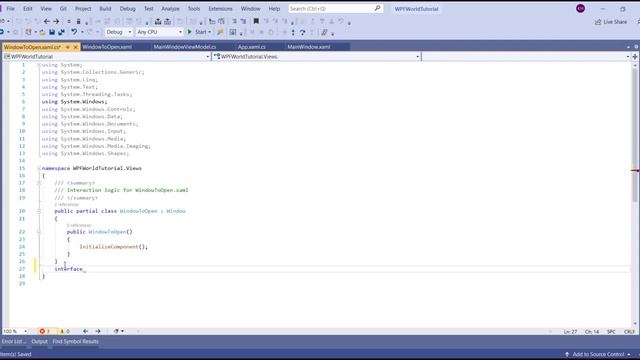Click the Open File folder icon
Viewport: 640px width, 360px height.
tap(42, 32)
